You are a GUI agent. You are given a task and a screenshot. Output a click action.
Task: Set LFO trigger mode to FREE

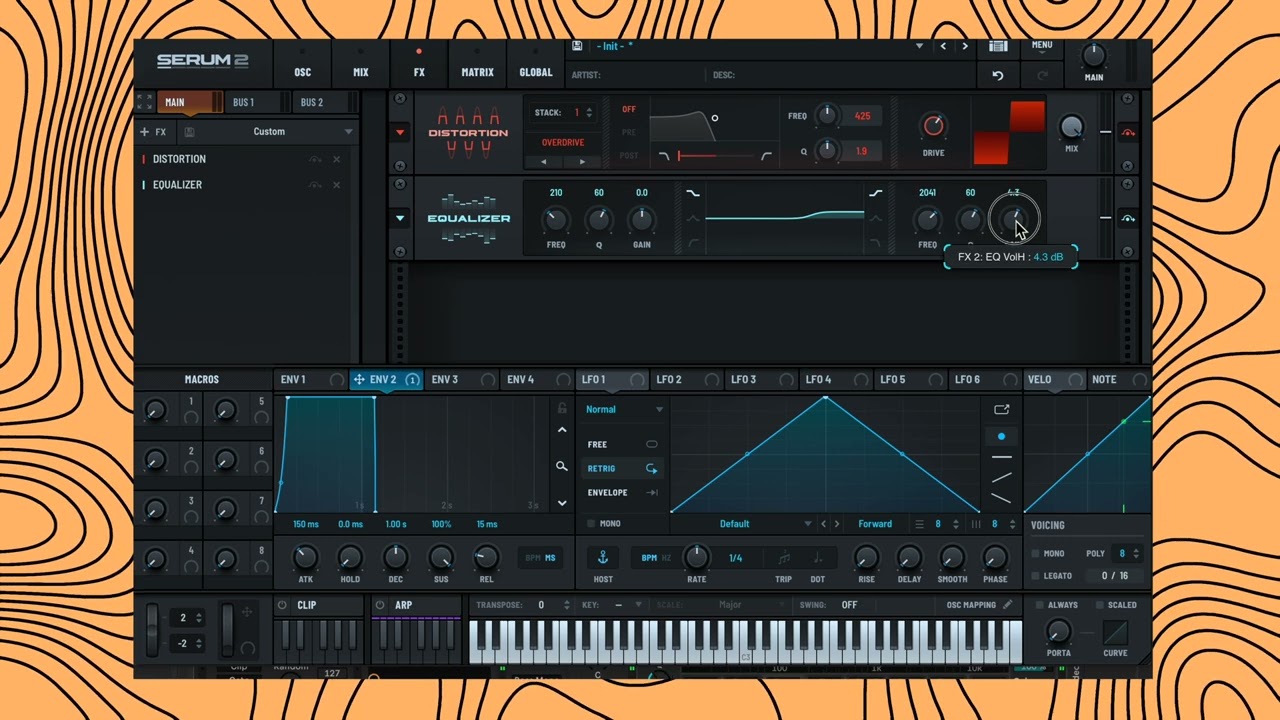[x=622, y=444]
